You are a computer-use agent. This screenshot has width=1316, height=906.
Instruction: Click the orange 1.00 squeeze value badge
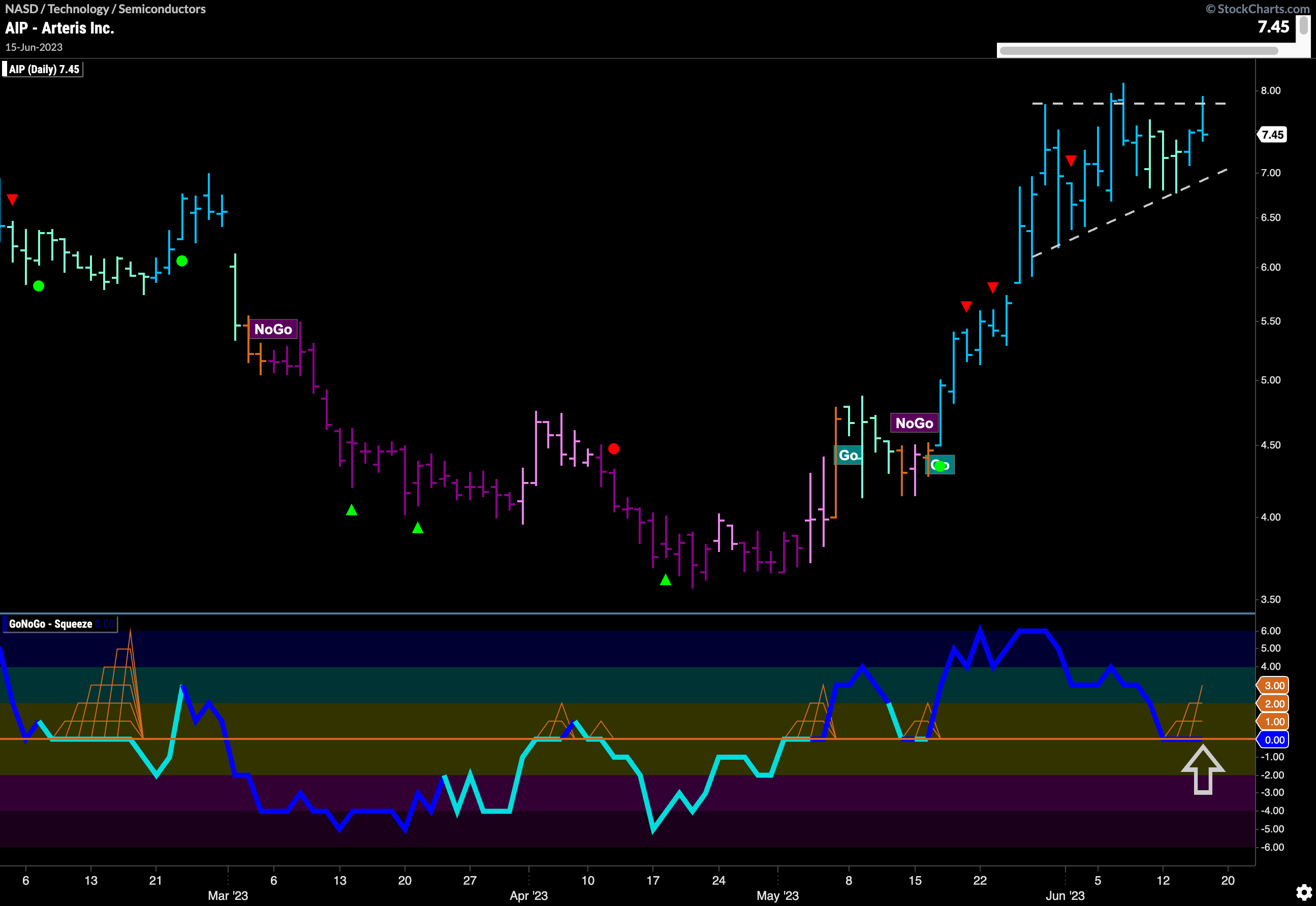point(1273,722)
